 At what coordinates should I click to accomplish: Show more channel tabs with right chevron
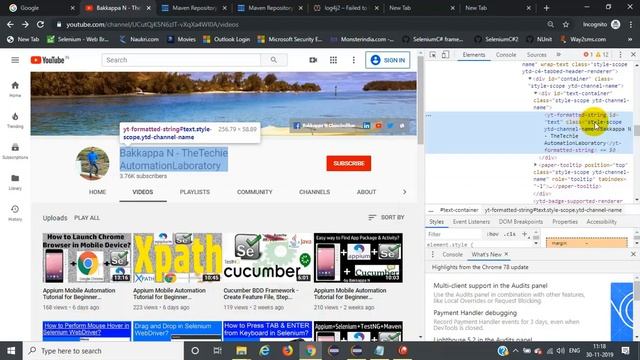point(404,192)
